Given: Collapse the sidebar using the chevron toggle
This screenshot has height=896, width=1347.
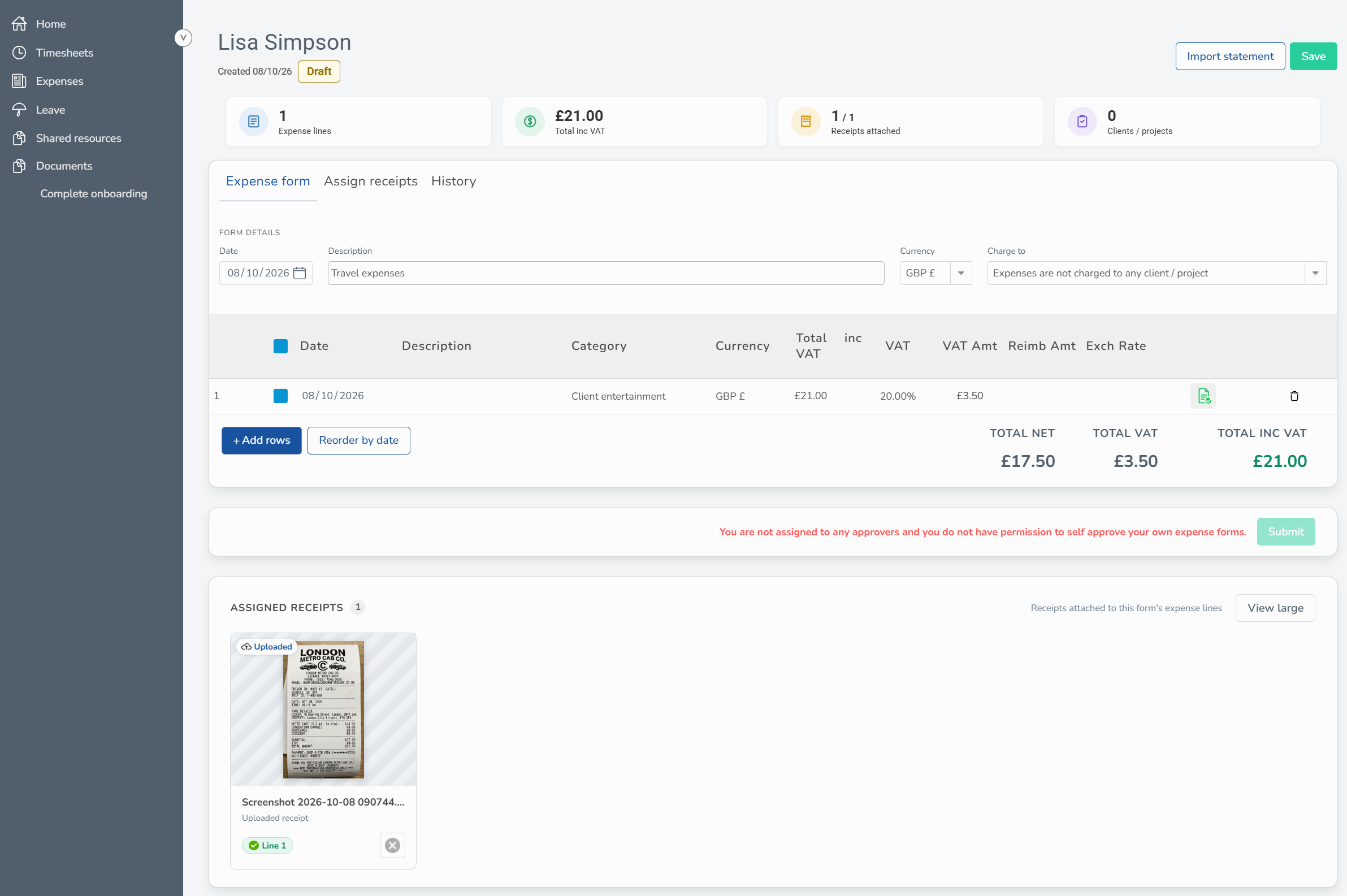Looking at the screenshot, I should click(x=183, y=38).
